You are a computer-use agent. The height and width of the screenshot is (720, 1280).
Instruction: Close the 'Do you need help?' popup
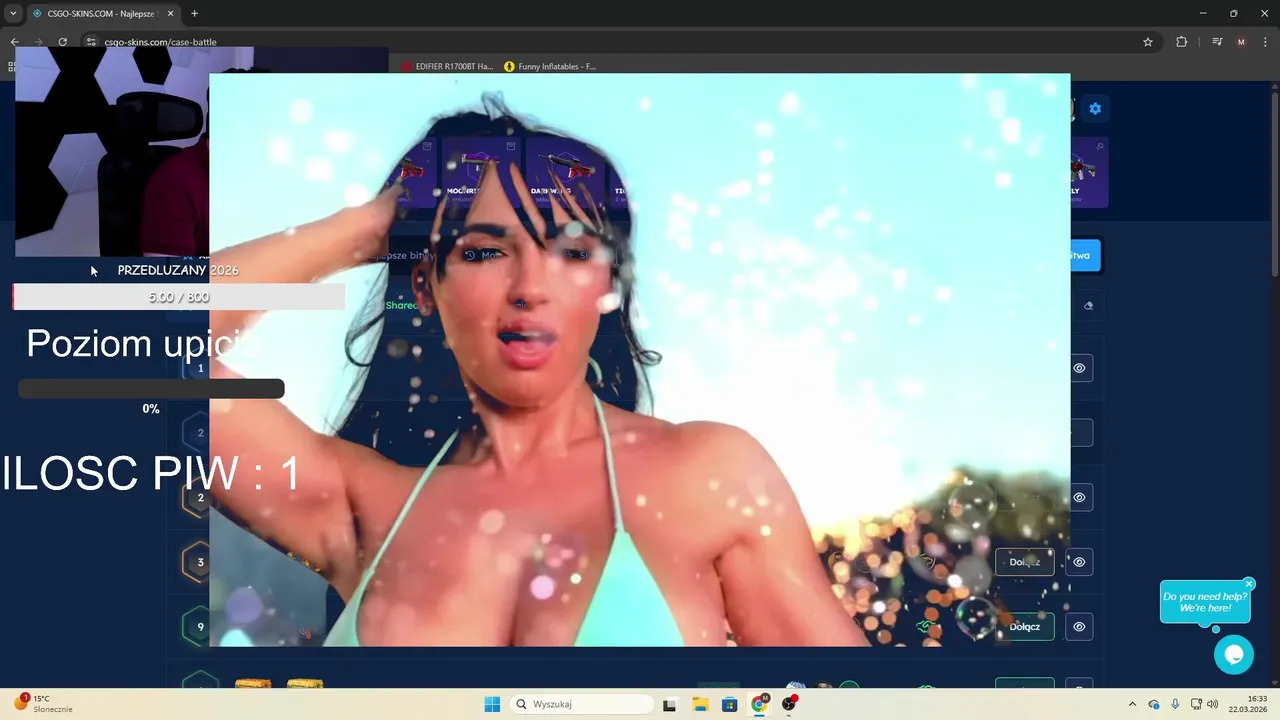(1249, 584)
